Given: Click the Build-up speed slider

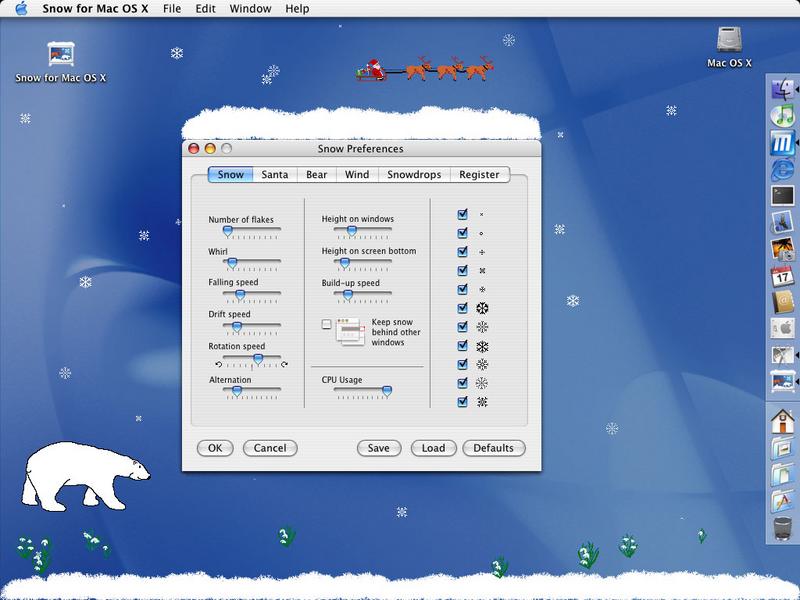Looking at the screenshot, I should (x=362, y=295).
